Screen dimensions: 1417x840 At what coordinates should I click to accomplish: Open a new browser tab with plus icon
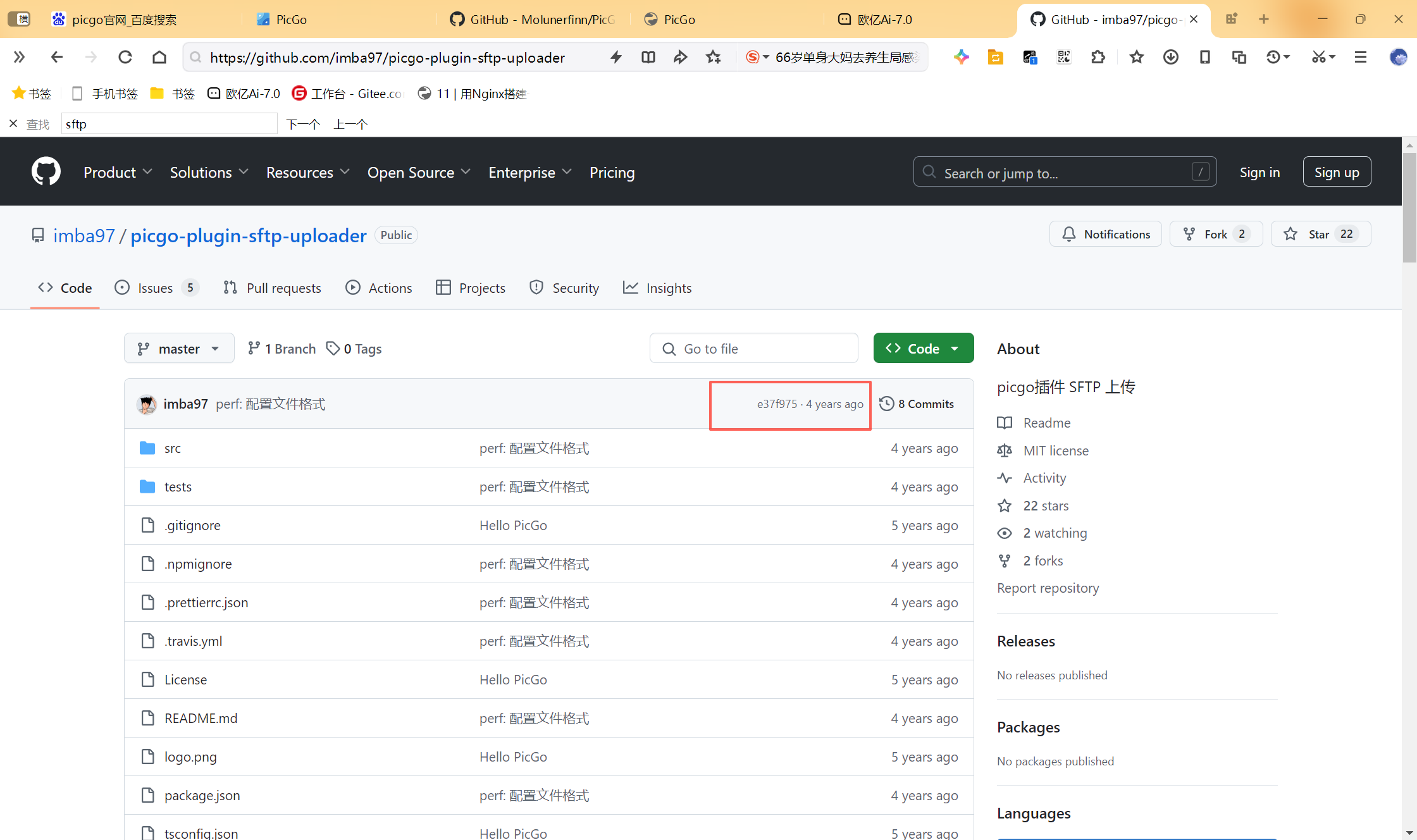coord(1264,19)
